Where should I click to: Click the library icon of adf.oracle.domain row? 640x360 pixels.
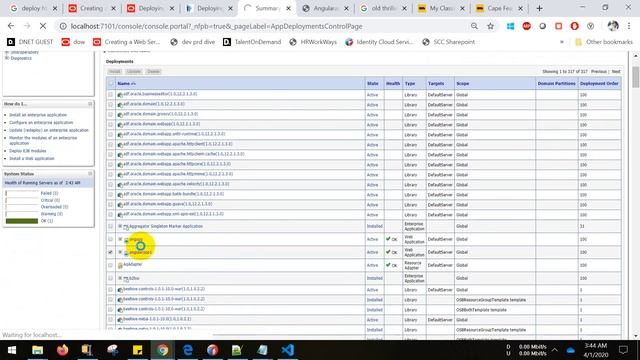pos(120,105)
